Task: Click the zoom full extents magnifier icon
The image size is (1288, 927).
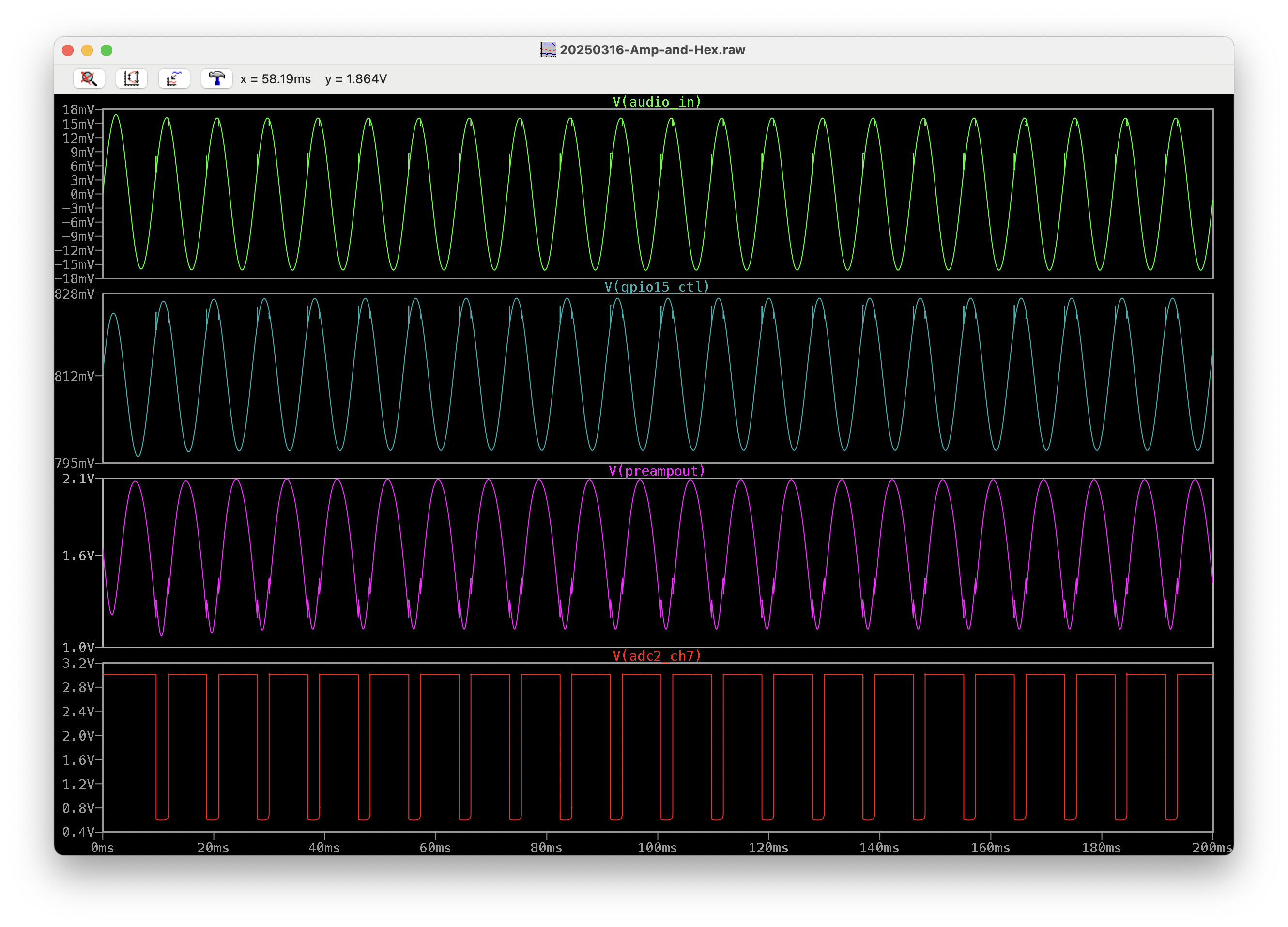Action: 89,78
